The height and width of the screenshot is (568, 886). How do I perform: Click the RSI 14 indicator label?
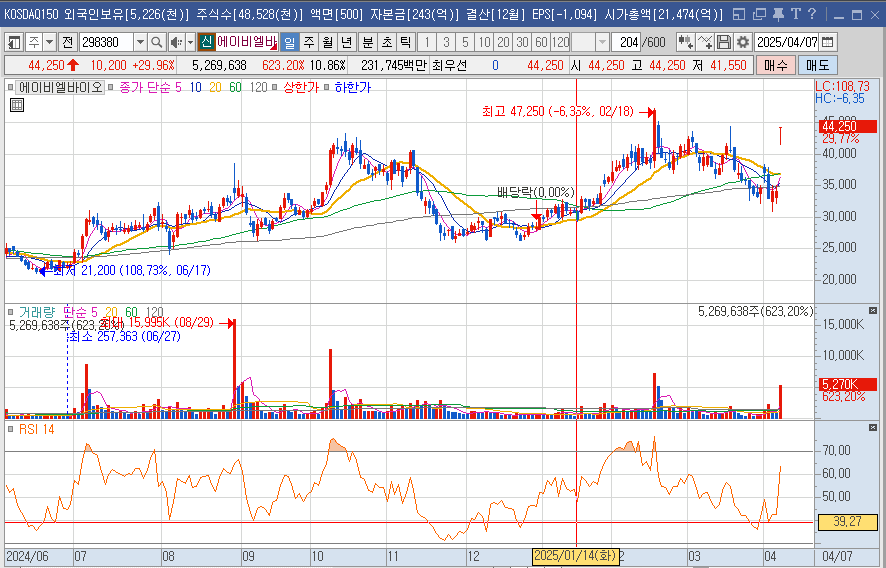coord(36,430)
